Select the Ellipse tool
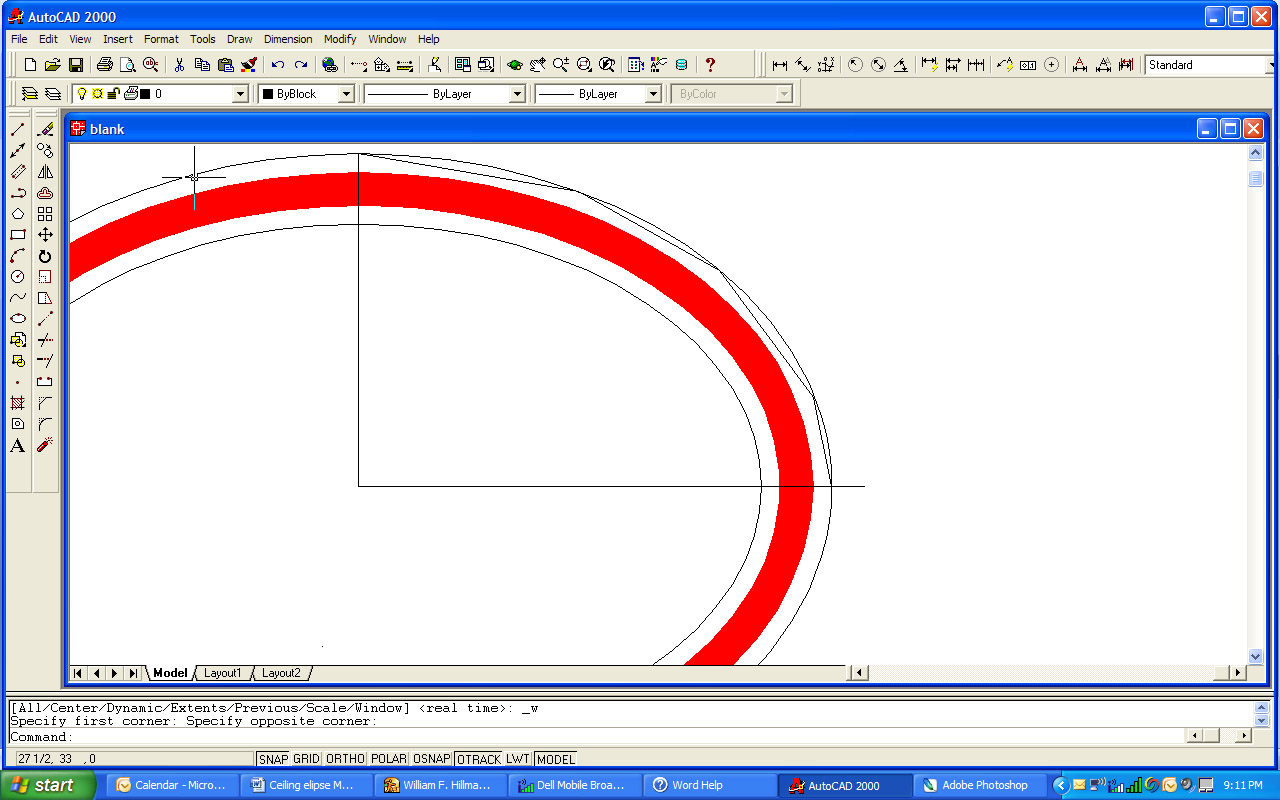The image size is (1280, 800). coord(17,319)
